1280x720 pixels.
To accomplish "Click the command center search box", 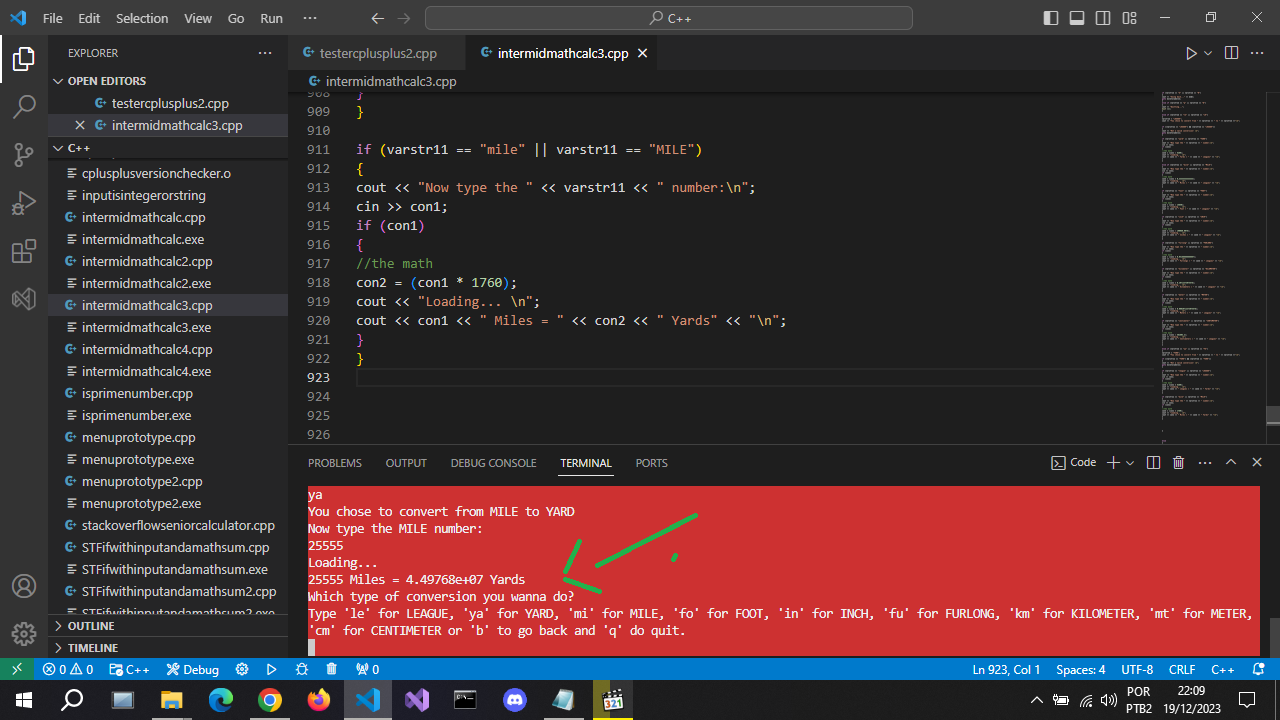I will [668, 18].
